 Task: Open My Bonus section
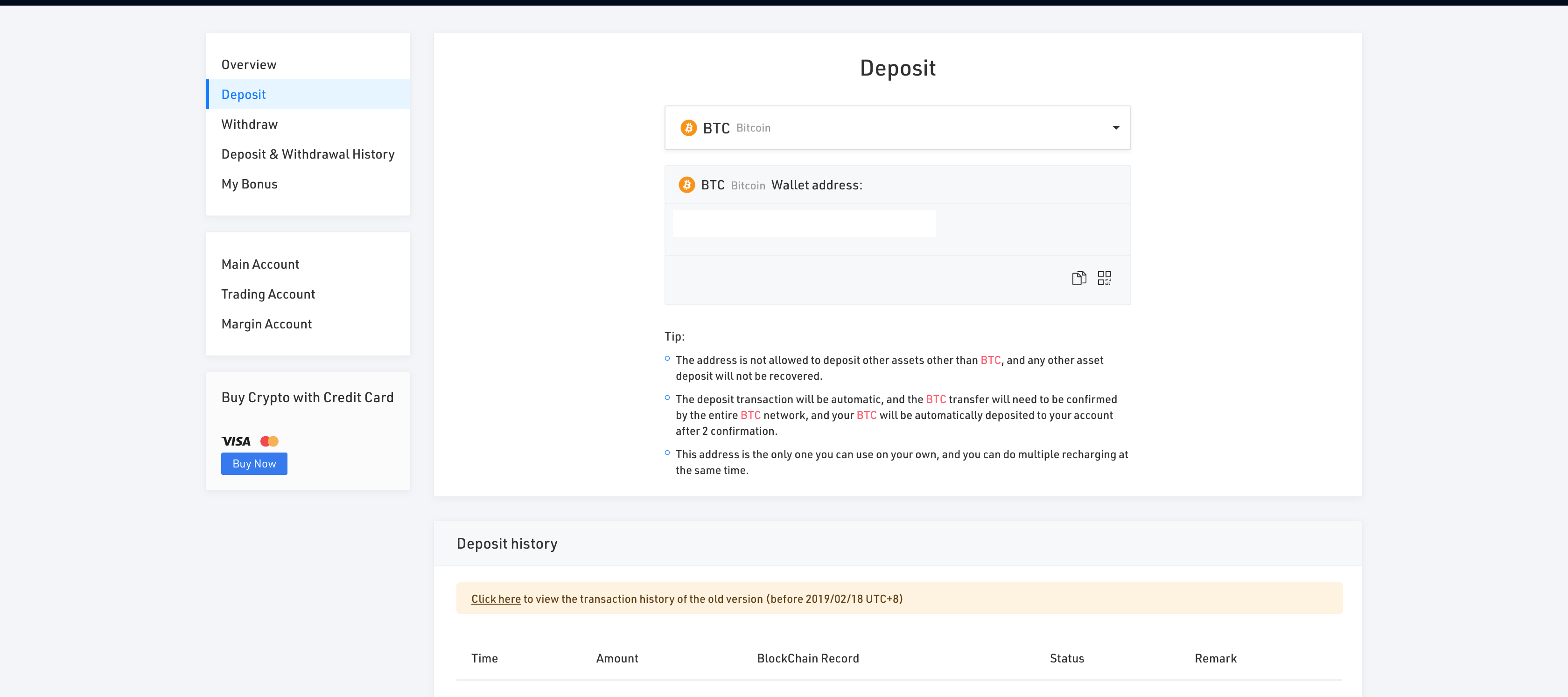click(249, 184)
